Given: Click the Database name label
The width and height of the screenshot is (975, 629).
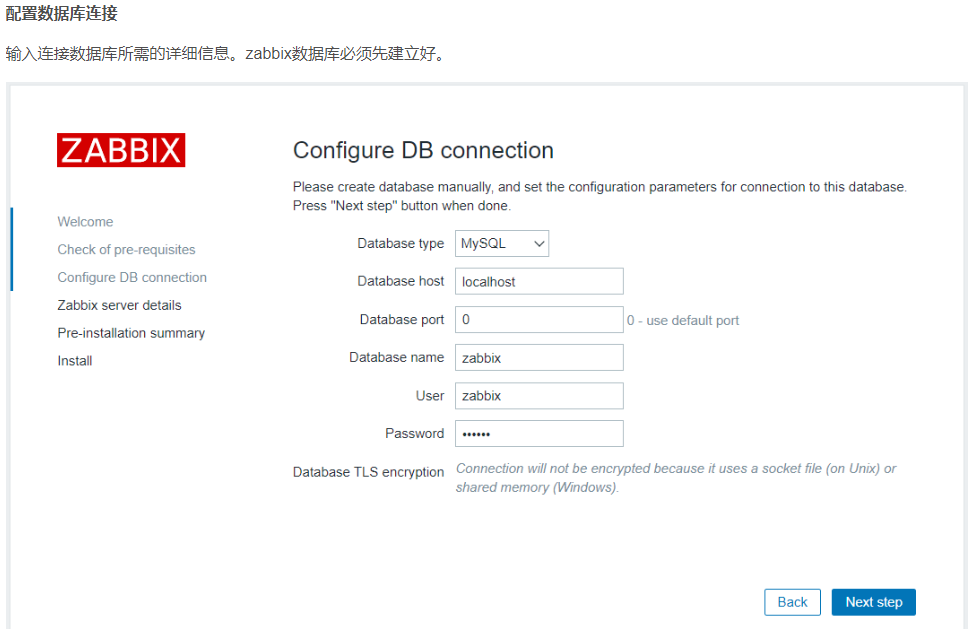Looking at the screenshot, I should (396, 357).
